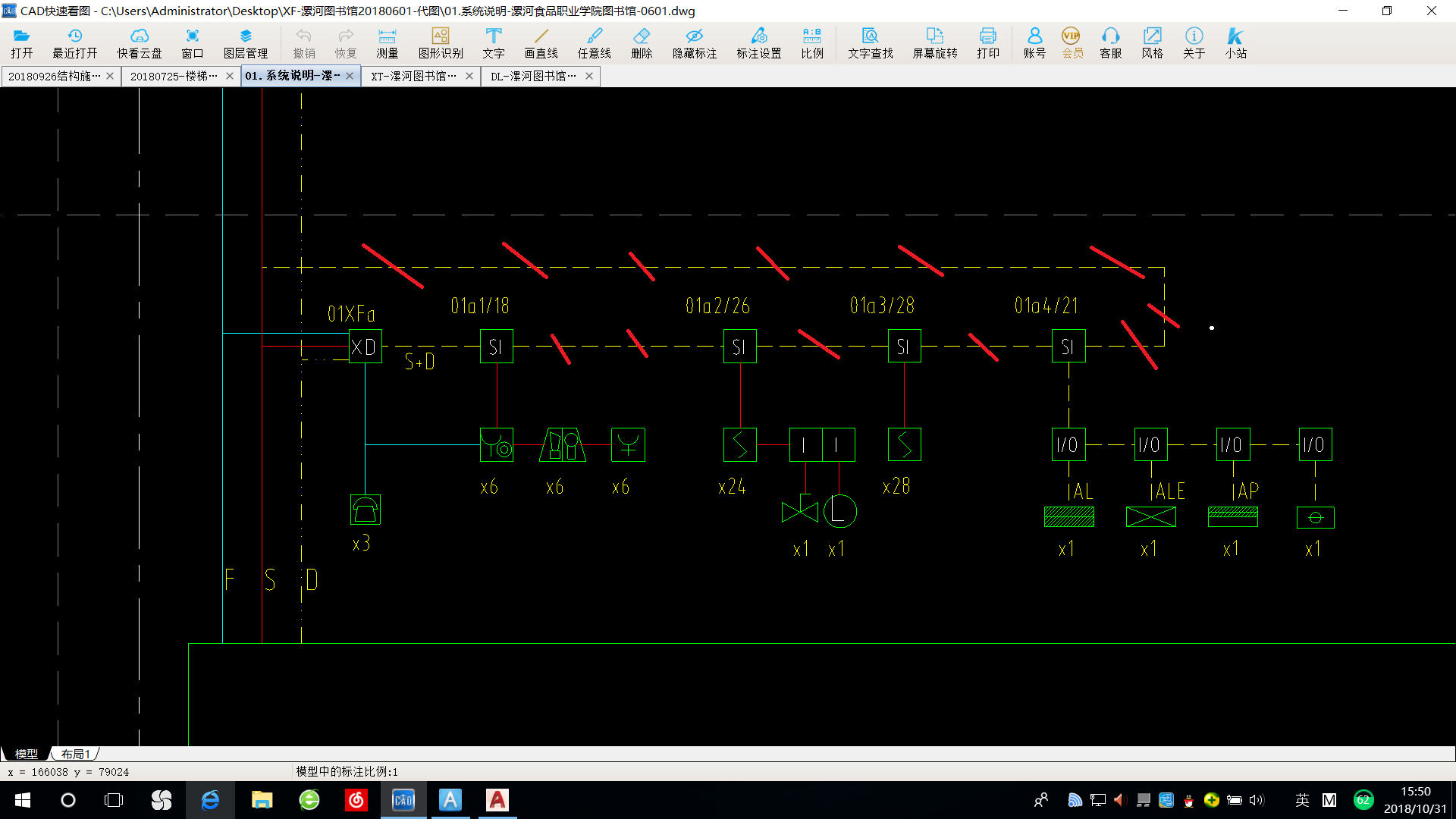Select the 测量 measure tool
This screenshot has height=819, width=1456.
[x=388, y=43]
